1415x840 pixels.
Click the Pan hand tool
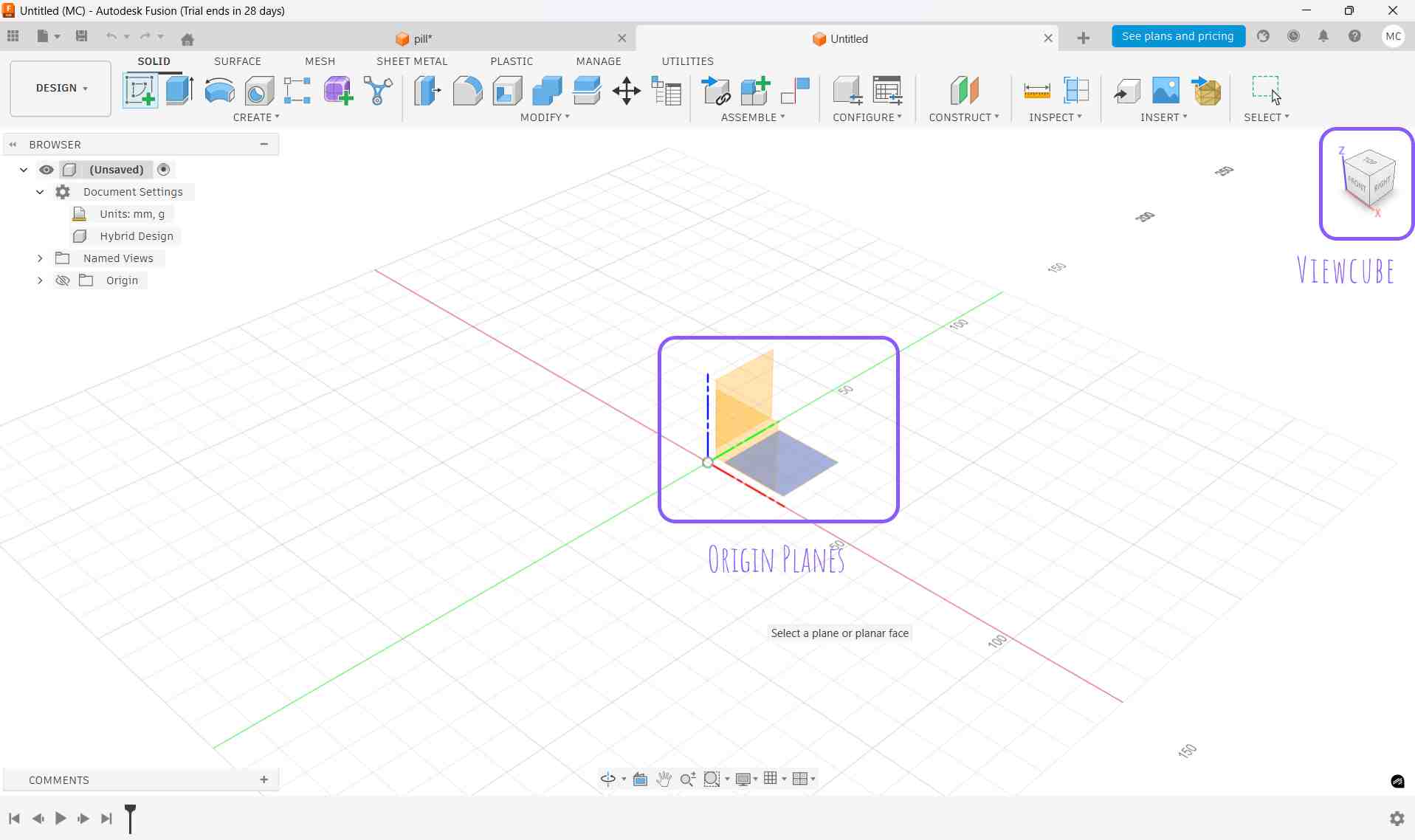pyautogui.click(x=664, y=779)
